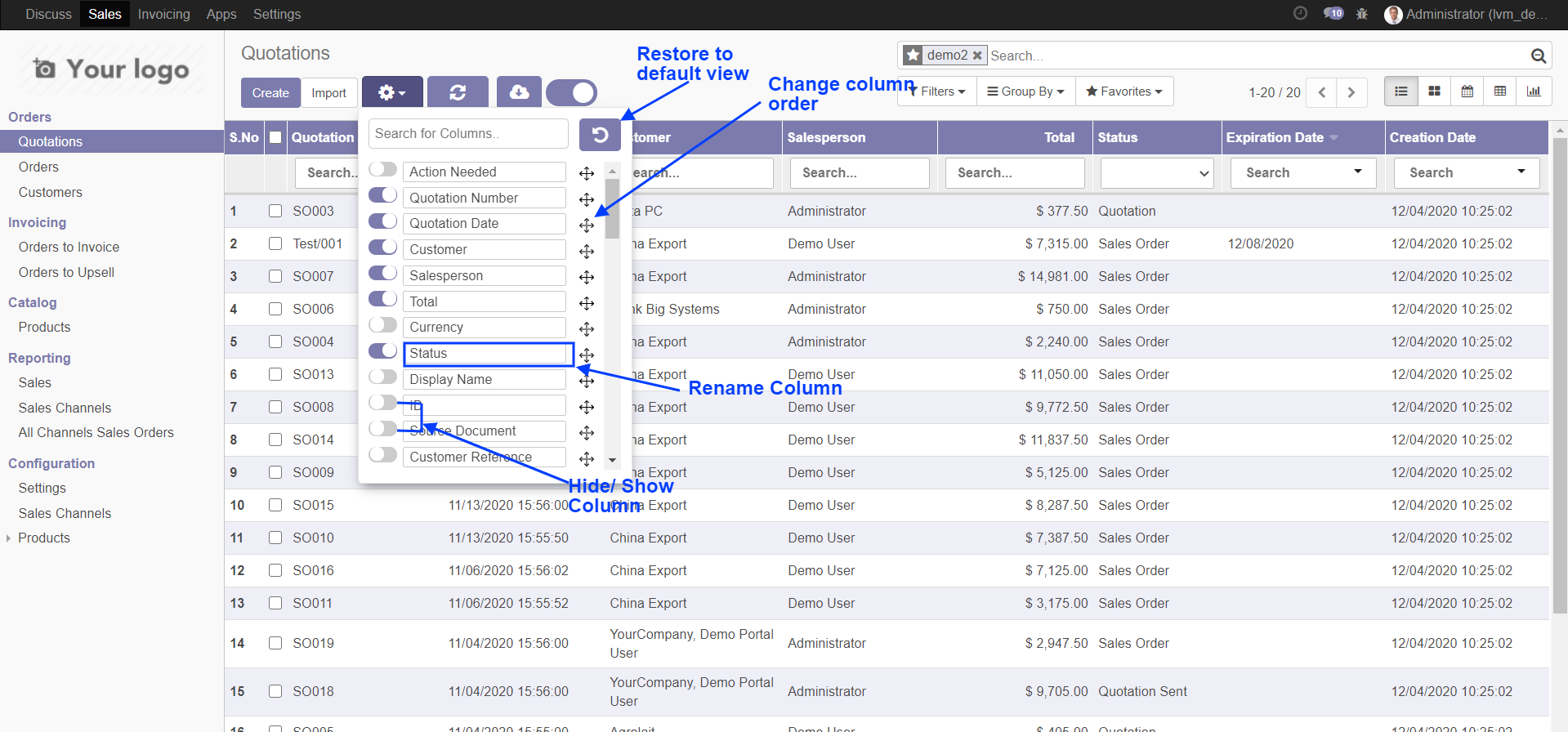1568x732 pixels.
Task: Click drag handle next to Currency column
Action: pyautogui.click(x=587, y=328)
